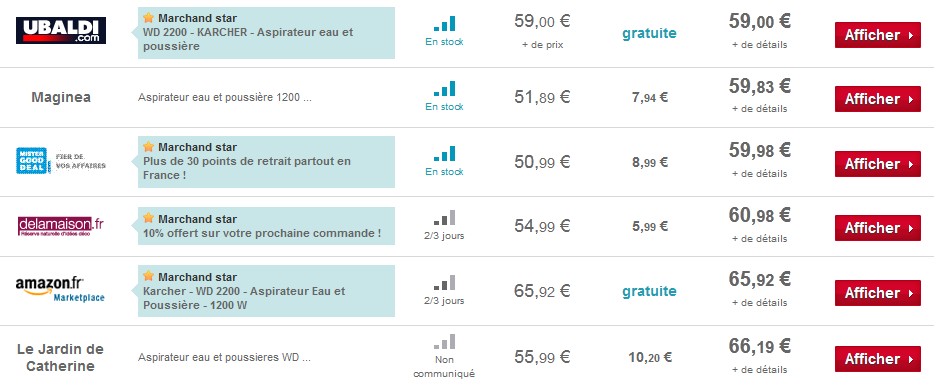Expand '+ de détails' under 66,19 € total
Screen dimensions: 940x387
coord(760,369)
